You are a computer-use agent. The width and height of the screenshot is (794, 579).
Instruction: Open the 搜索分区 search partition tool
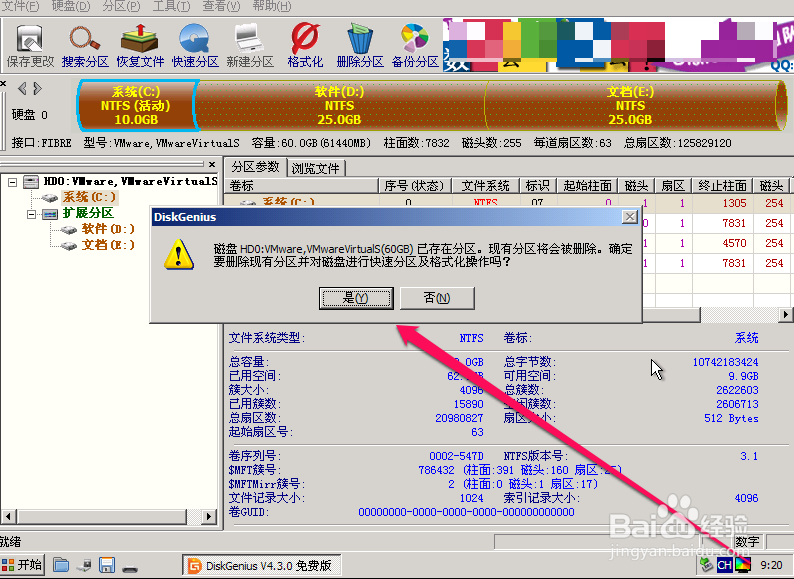point(85,45)
